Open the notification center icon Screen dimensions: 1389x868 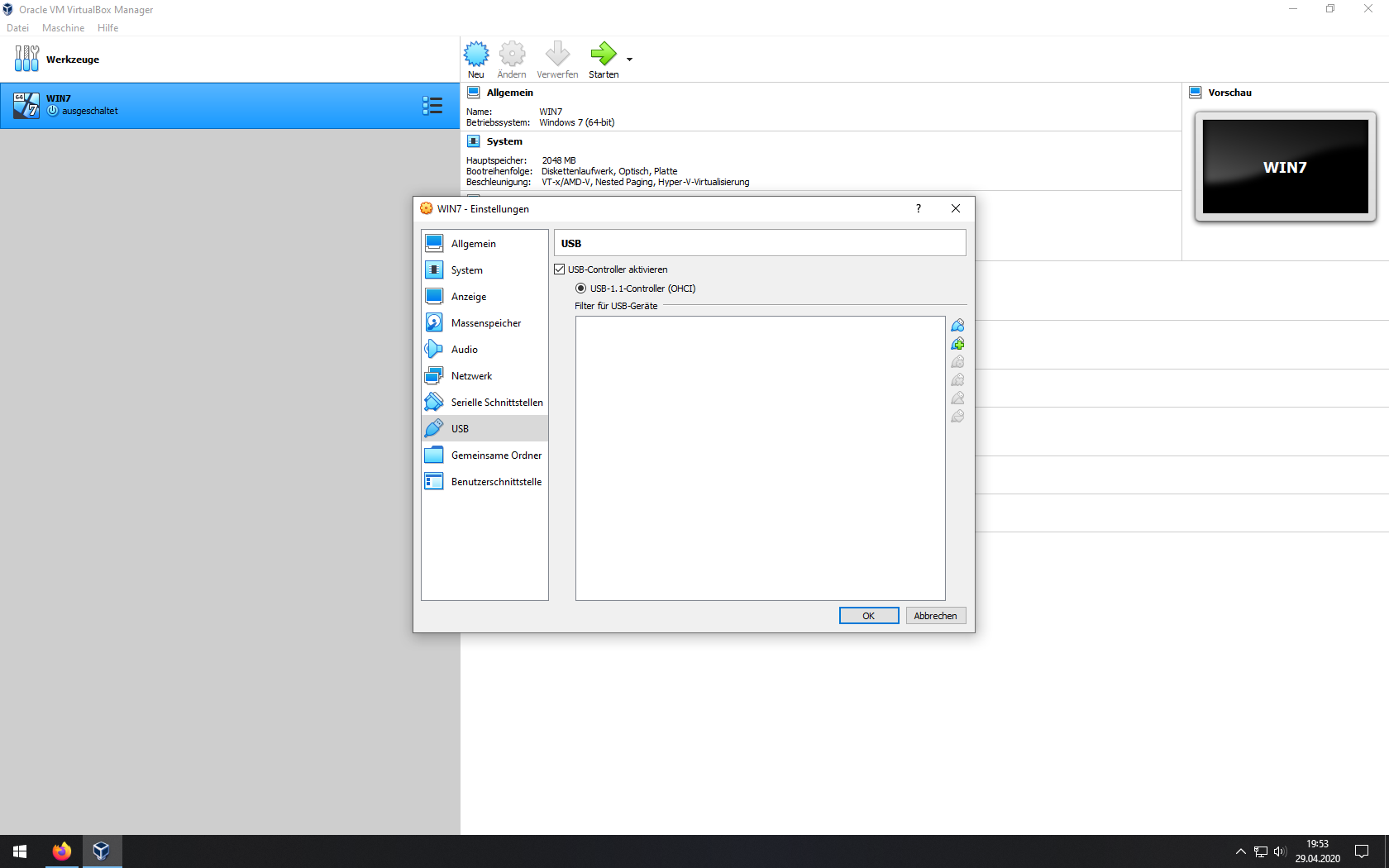coord(1362,851)
